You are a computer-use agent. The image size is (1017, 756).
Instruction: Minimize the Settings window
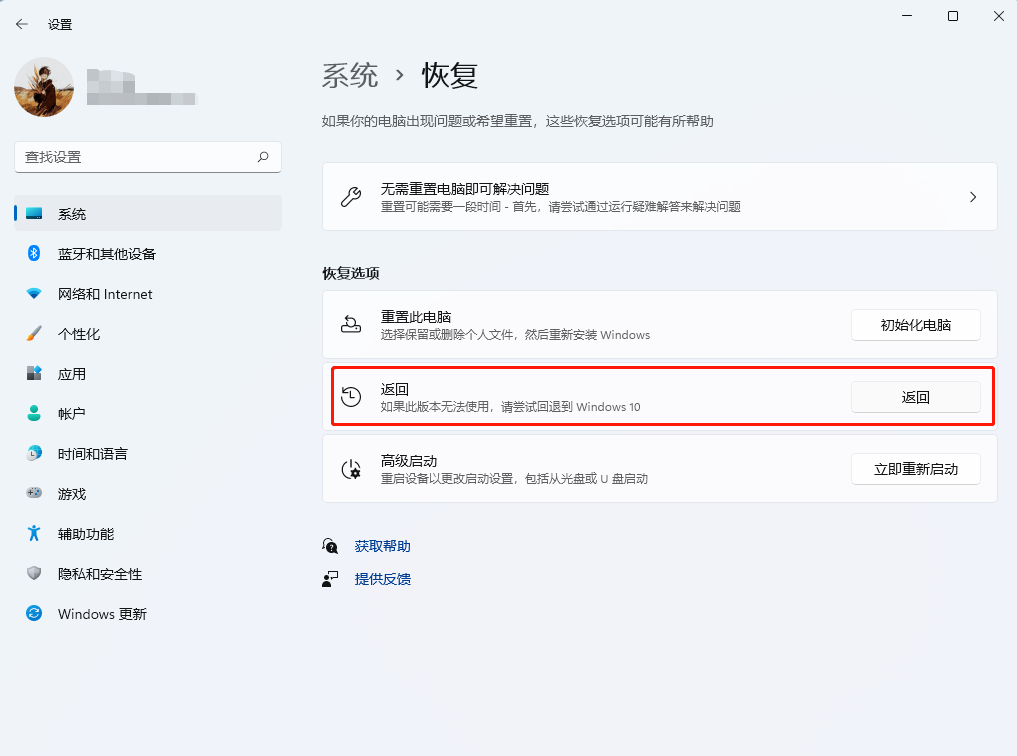(x=907, y=16)
